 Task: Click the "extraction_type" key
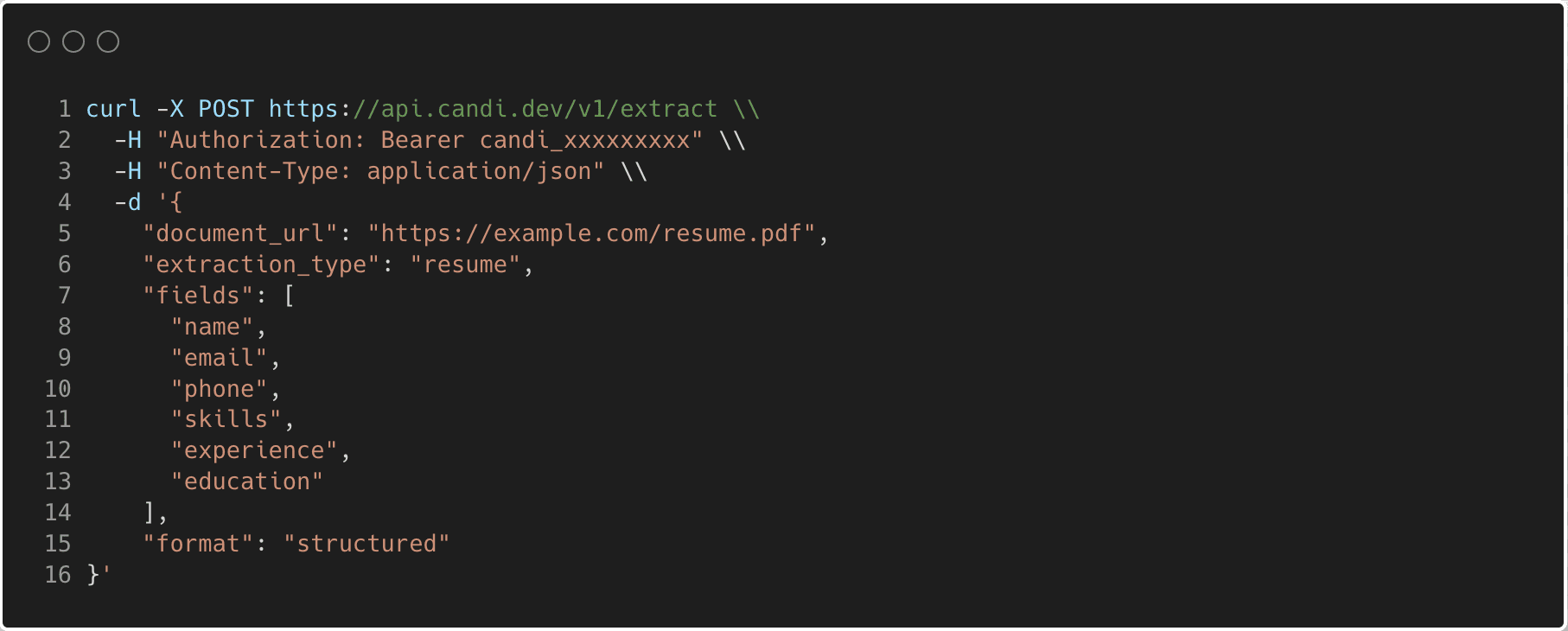[261, 265]
